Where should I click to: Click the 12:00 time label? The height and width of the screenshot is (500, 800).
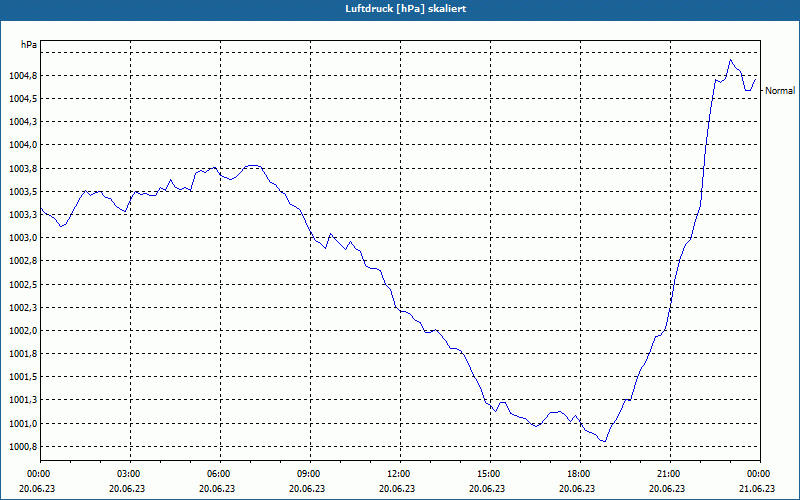coord(397,474)
